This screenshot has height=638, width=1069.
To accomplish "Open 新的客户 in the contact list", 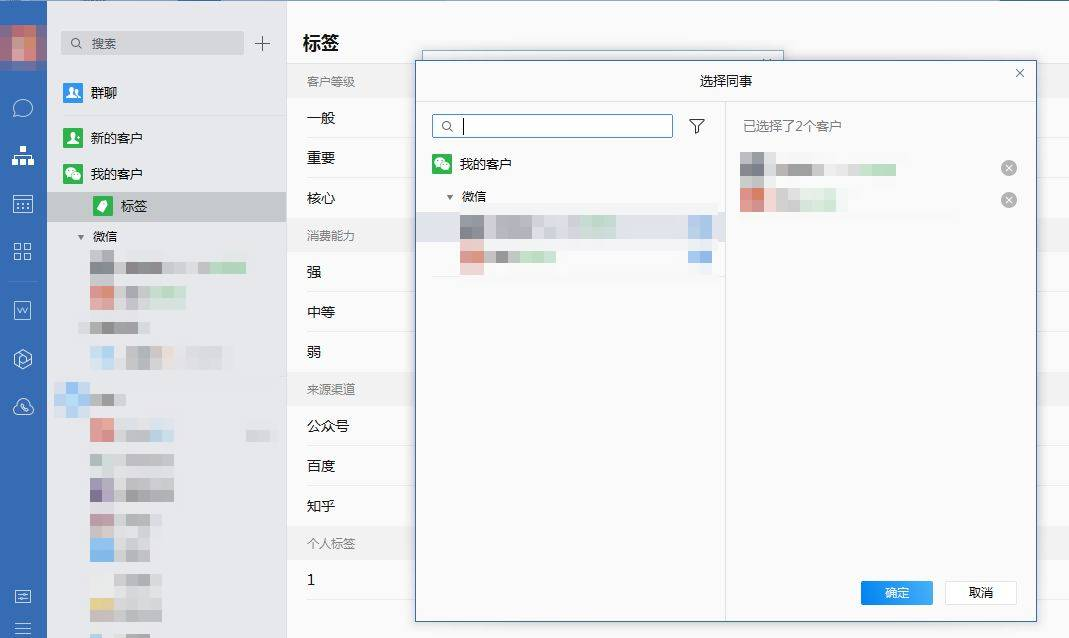I will [x=116, y=138].
